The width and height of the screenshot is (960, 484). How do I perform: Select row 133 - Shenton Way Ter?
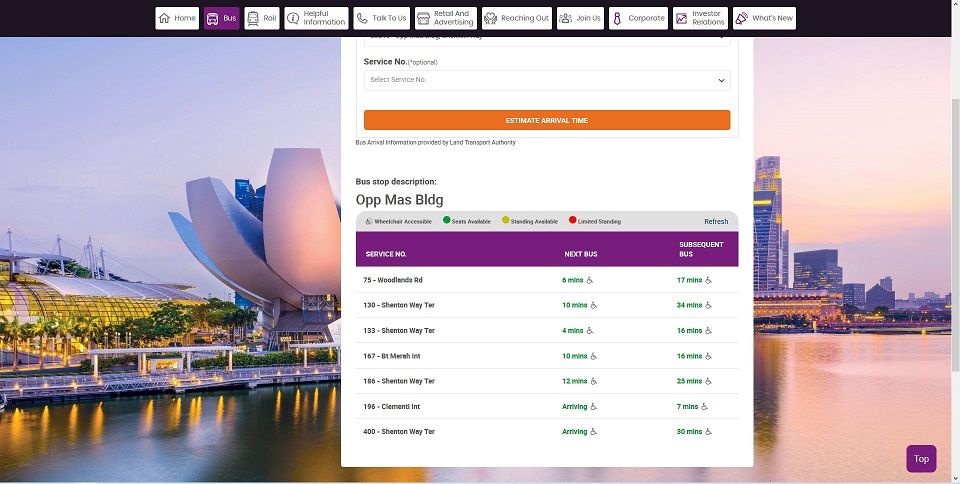547,330
